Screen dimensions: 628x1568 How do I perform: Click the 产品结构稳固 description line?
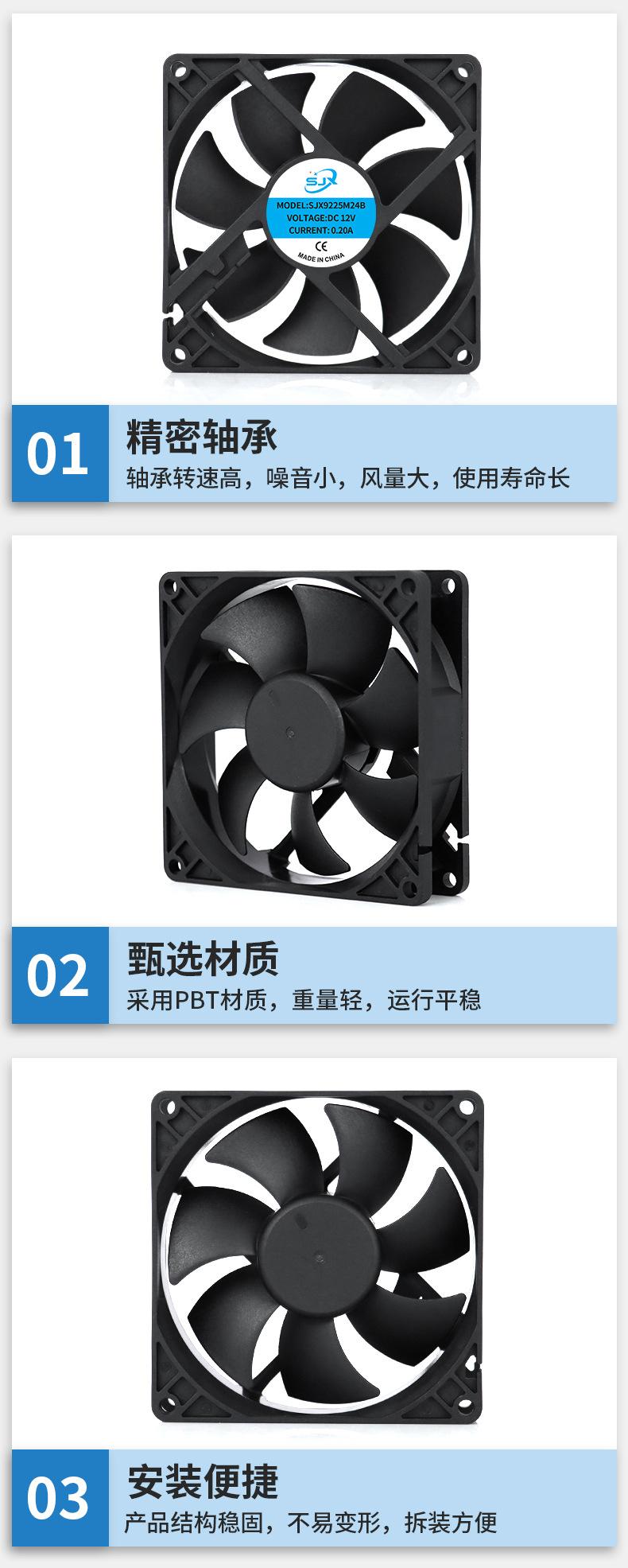click(311, 1523)
